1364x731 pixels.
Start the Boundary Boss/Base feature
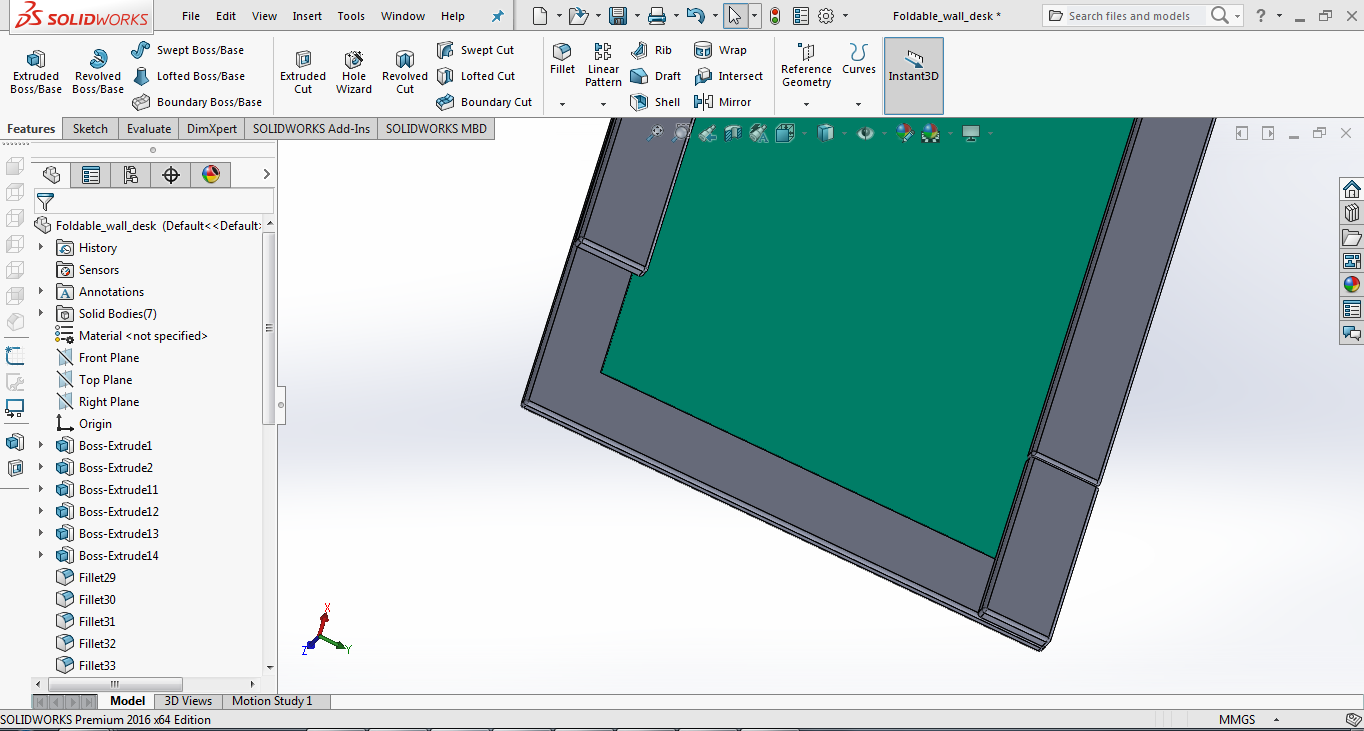pos(197,102)
